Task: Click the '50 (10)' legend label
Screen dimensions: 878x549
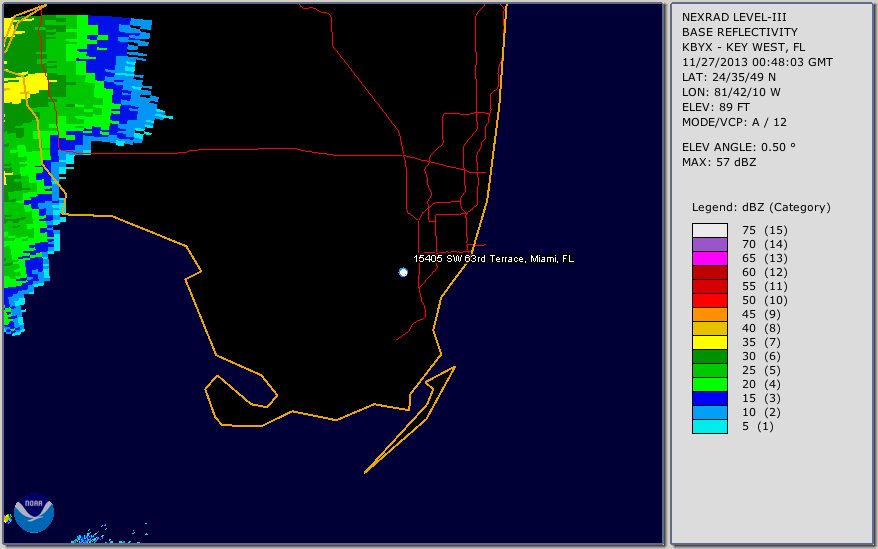Action: 765,300
